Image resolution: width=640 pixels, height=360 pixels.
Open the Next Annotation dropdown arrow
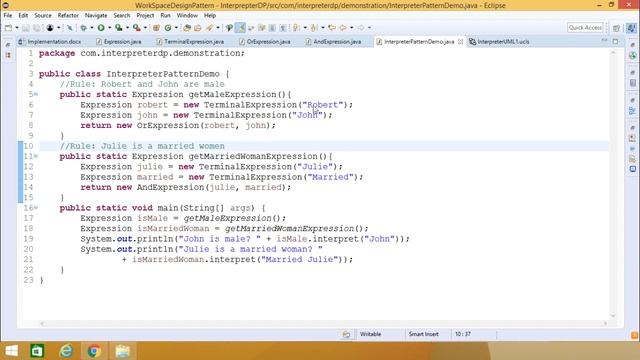click(x=305, y=28)
